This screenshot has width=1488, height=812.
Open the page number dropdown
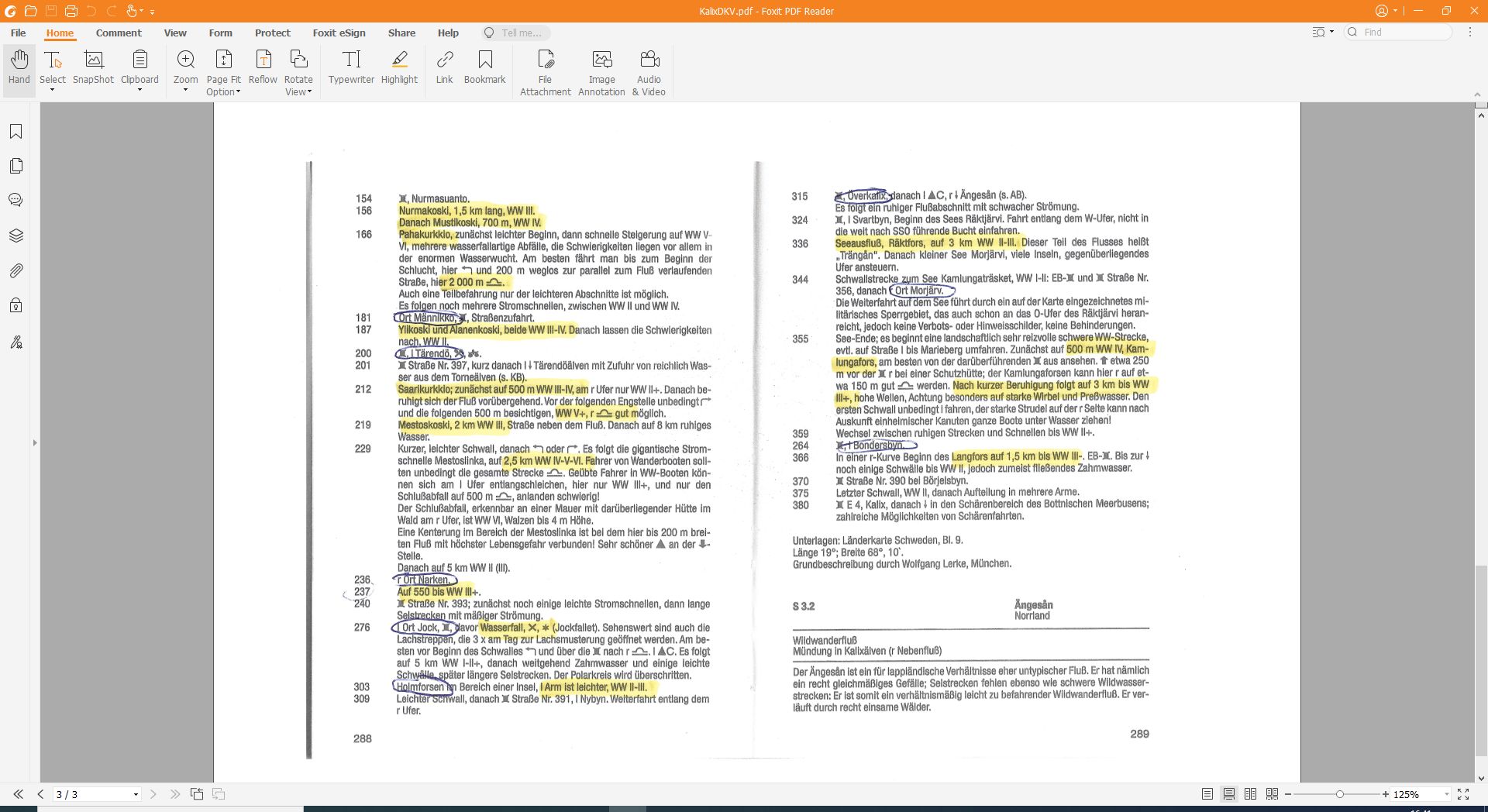coord(136,795)
